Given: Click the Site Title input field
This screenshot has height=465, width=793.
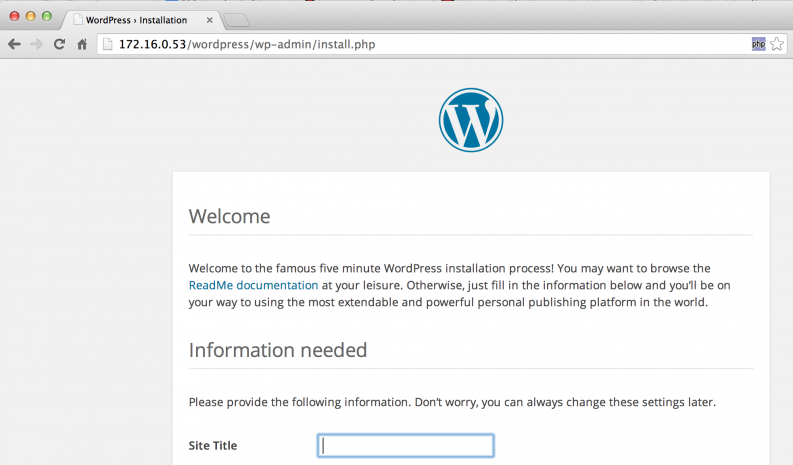Looking at the screenshot, I should pos(406,446).
